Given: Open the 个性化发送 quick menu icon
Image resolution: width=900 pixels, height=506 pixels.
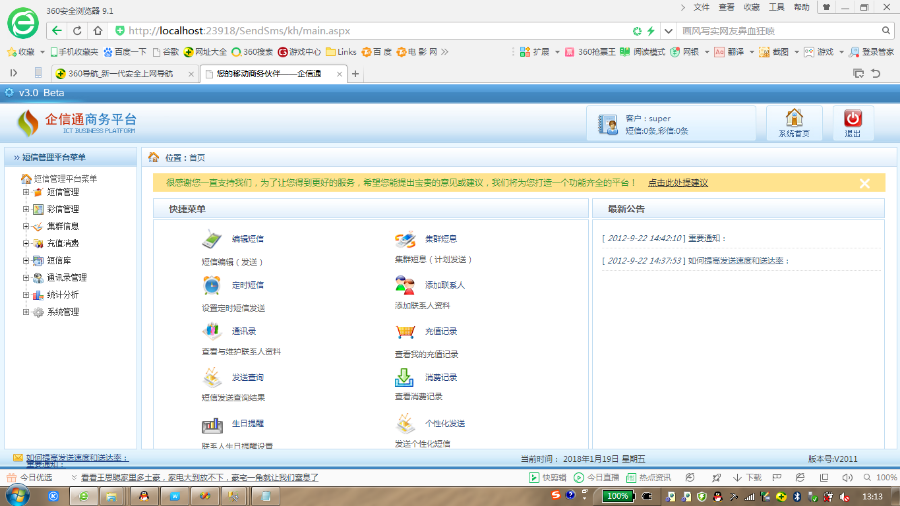Looking at the screenshot, I should pyautogui.click(x=405, y=423).
